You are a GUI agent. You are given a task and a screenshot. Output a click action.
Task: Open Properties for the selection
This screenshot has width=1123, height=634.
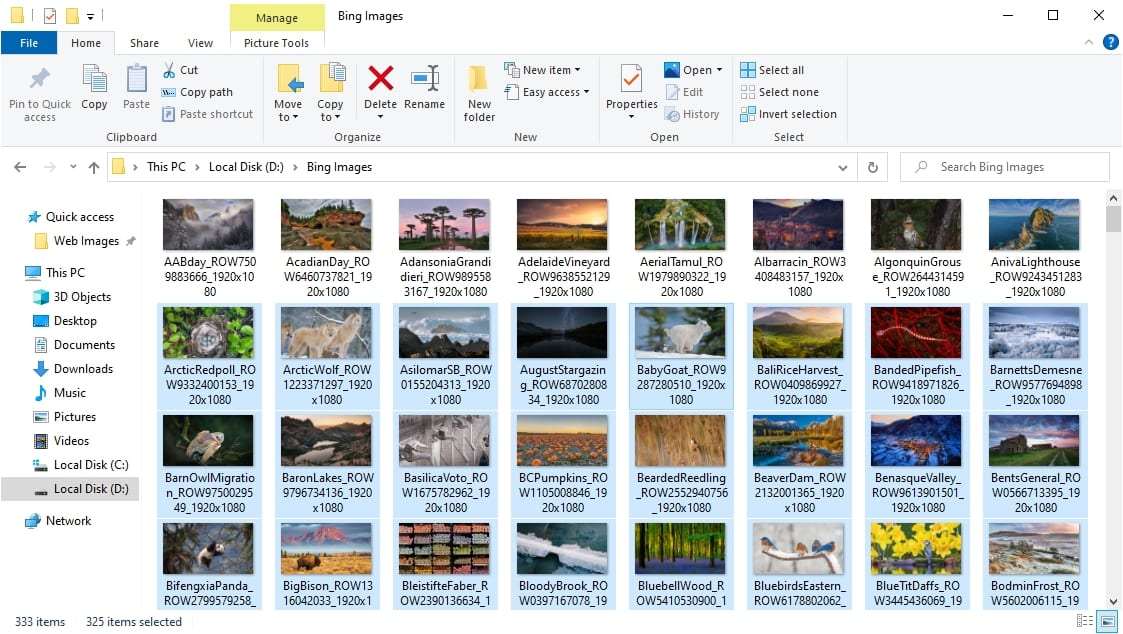[630, 90]
